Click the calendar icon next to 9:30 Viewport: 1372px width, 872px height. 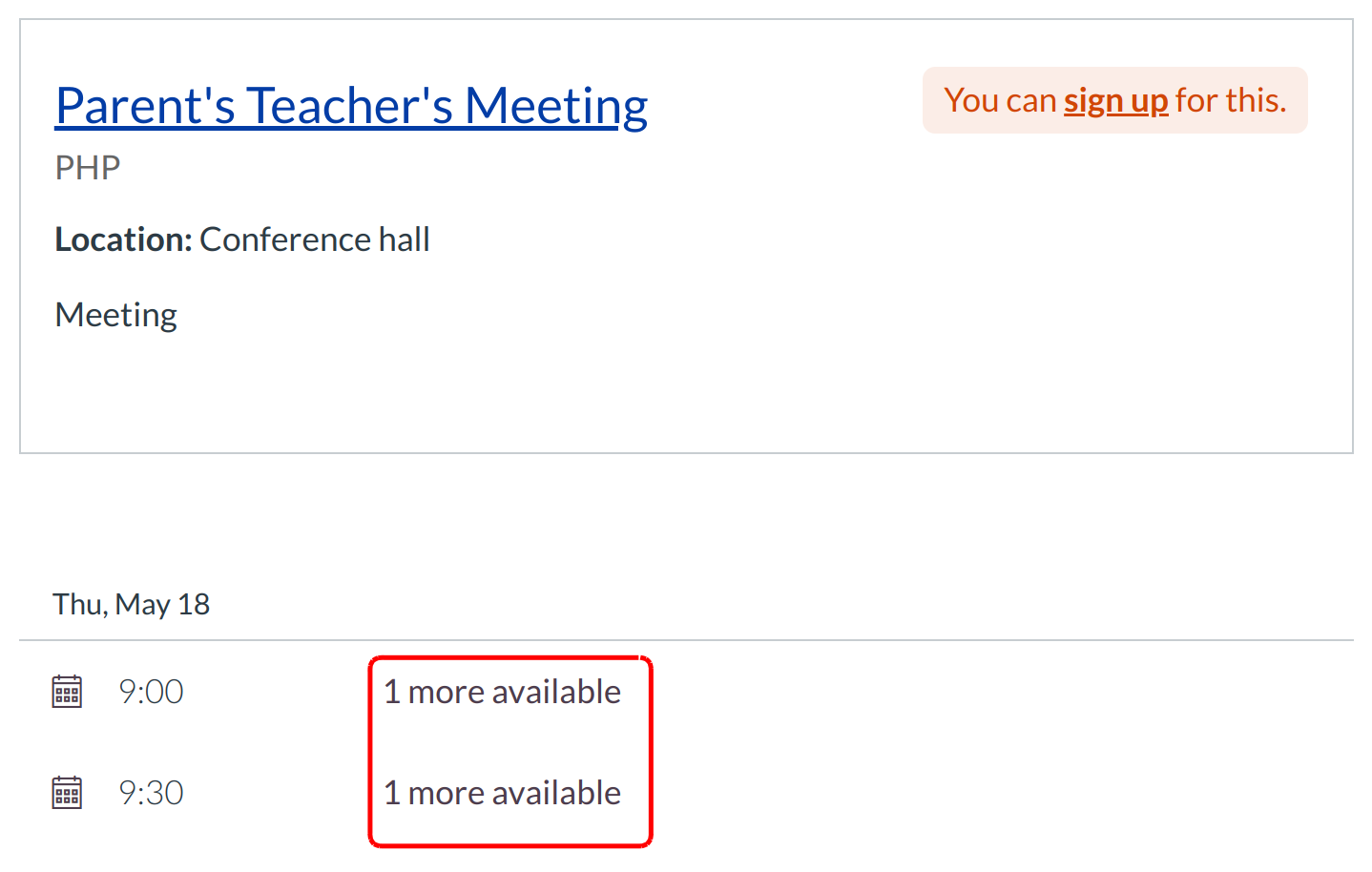point(67,793)
